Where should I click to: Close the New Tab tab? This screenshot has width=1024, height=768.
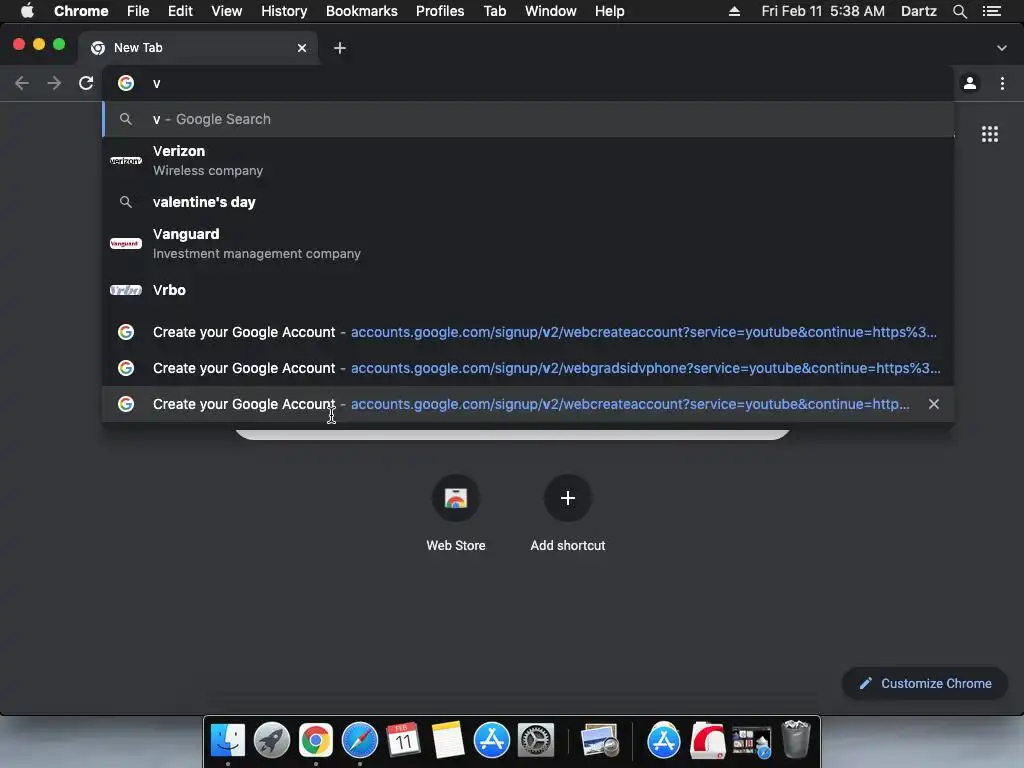tap(302, 48)
